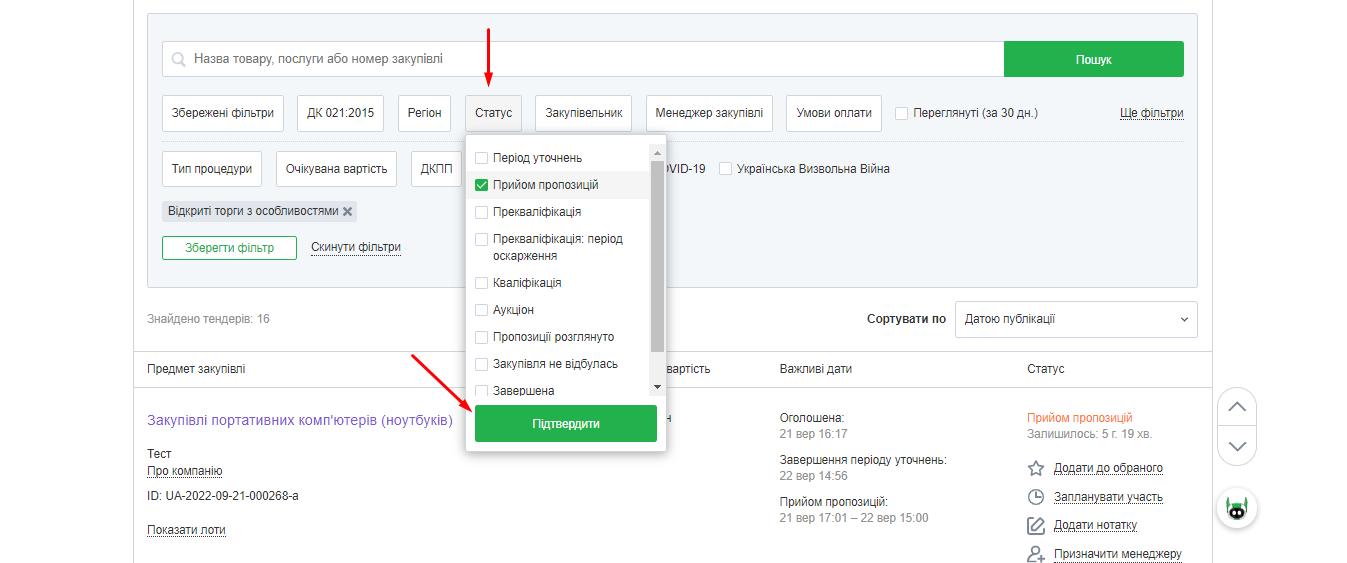The image size is (1347, 563).
Task: Click the star icon for Додати до обраного
Action: tap(1036, 468)
